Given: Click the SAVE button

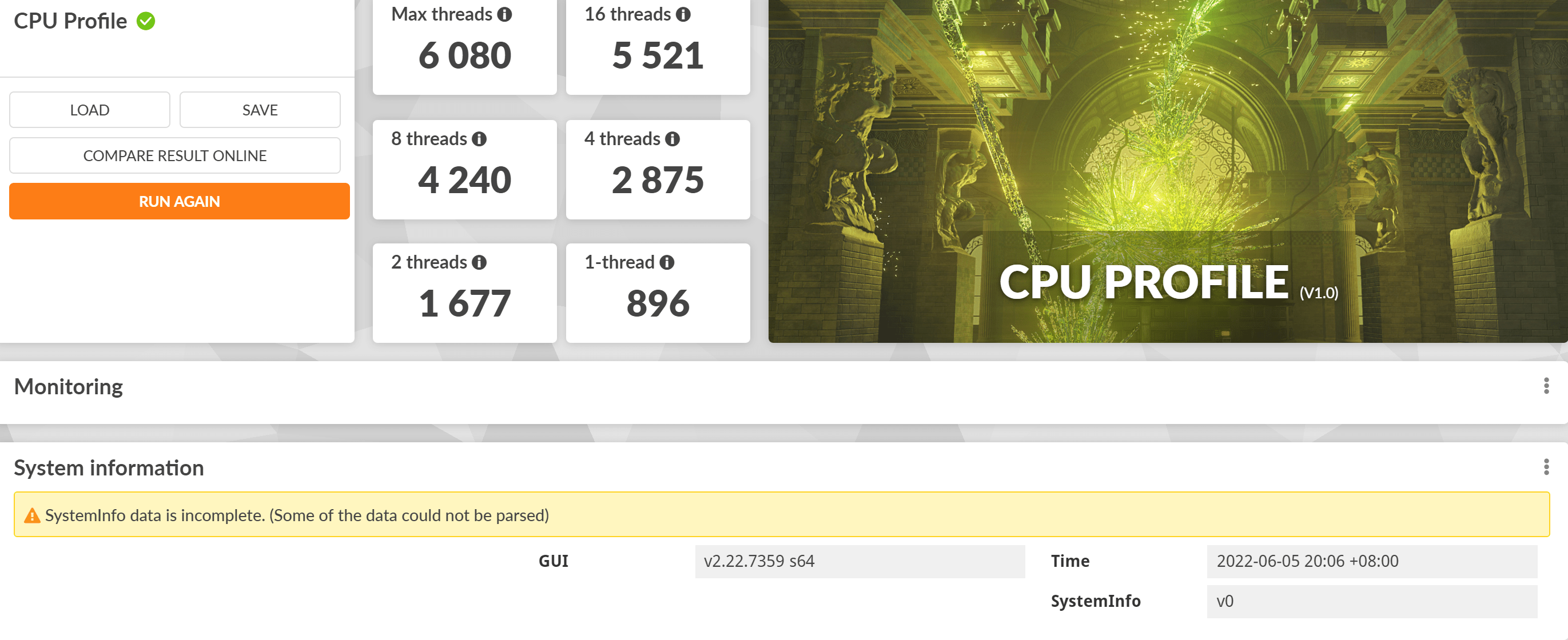Looking at the screenshot, I should coord(260,110).
